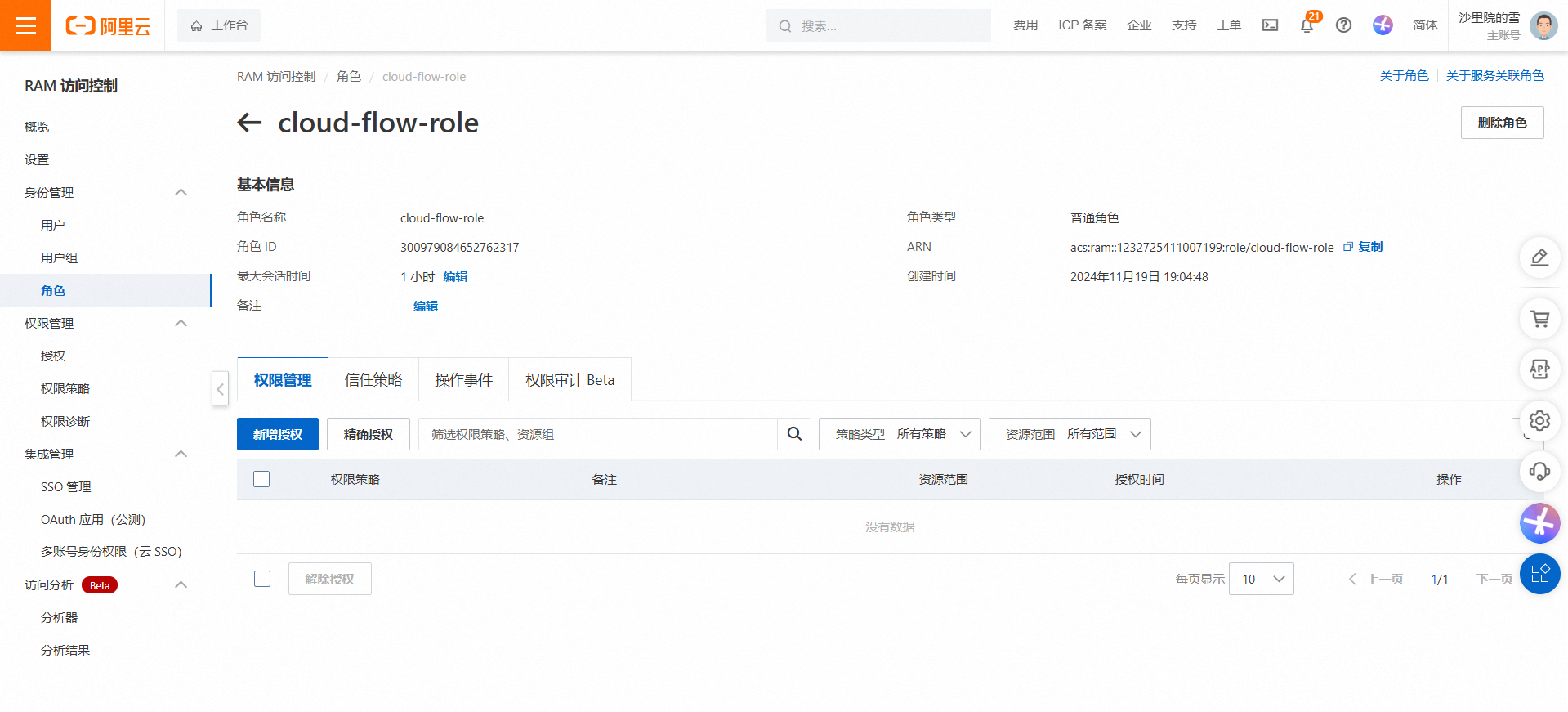Open the user avatar account menu

click(x=1543, y=25)
